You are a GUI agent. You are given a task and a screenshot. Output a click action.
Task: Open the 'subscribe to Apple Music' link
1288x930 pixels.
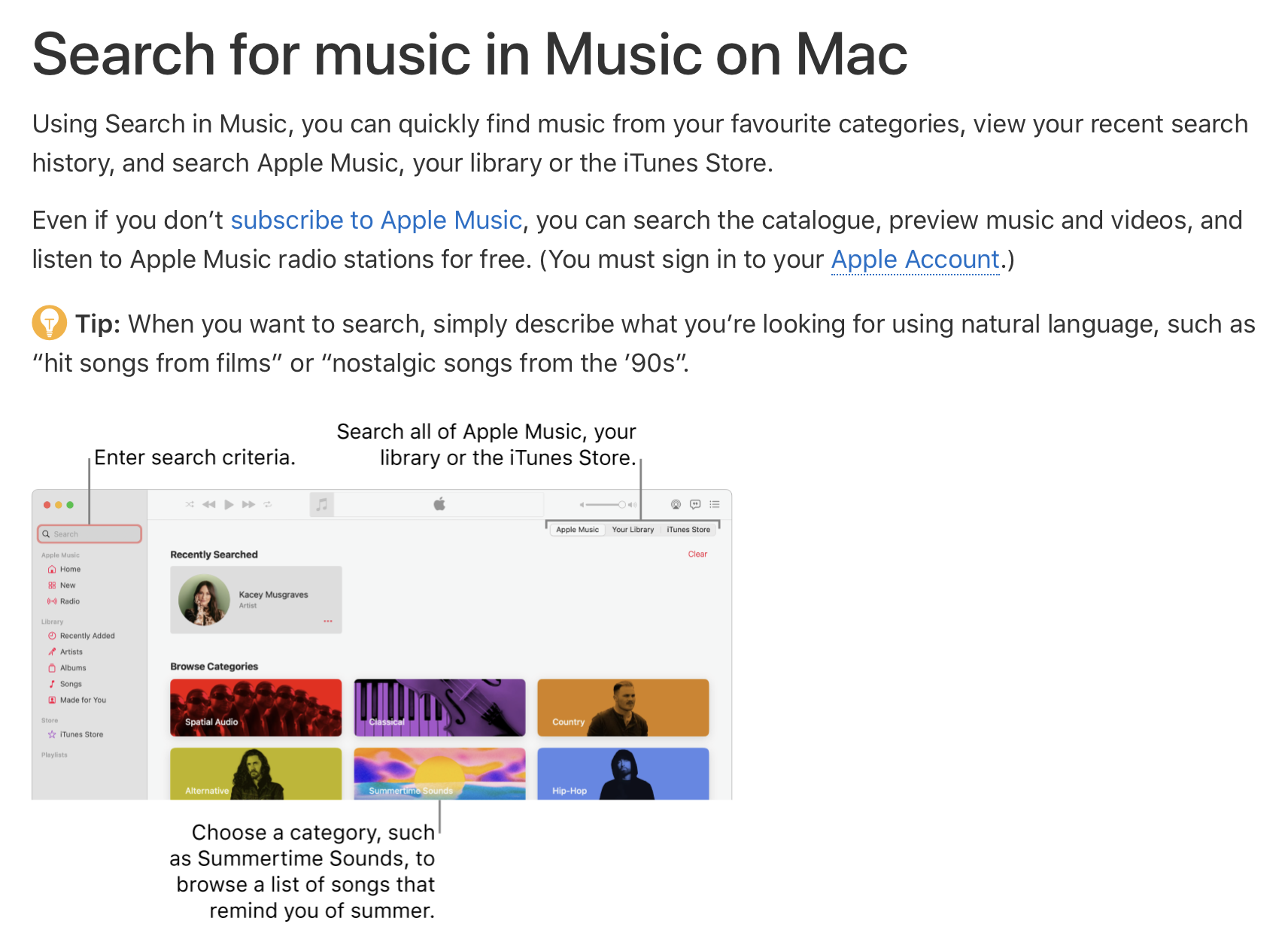tap(376, 220)
